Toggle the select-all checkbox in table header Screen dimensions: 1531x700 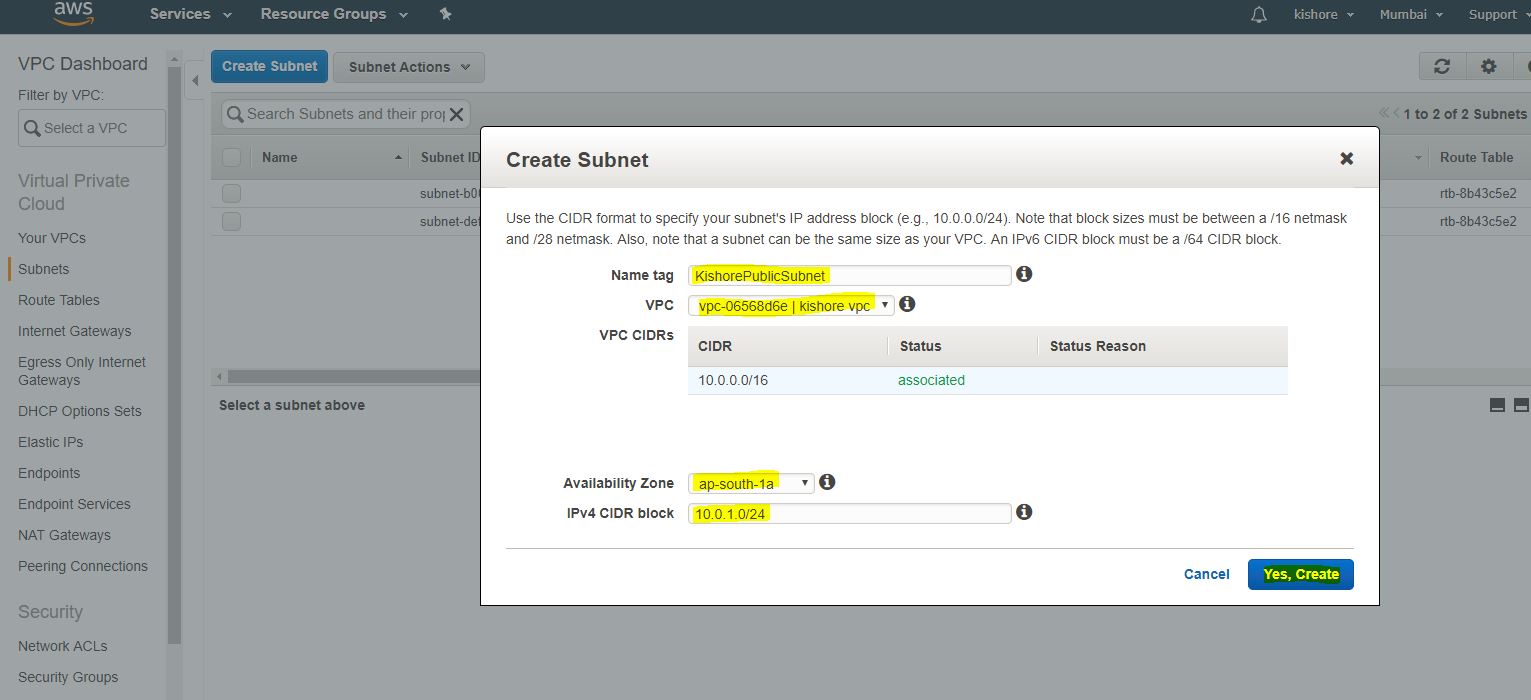[x=232, y=157]
